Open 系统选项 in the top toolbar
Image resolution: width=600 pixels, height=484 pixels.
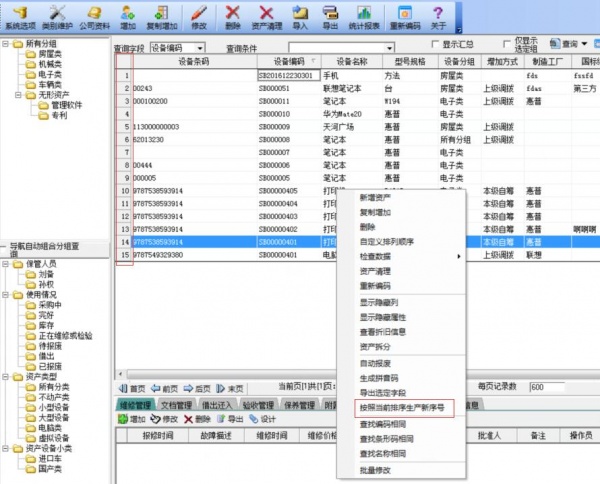coord(19,17)
